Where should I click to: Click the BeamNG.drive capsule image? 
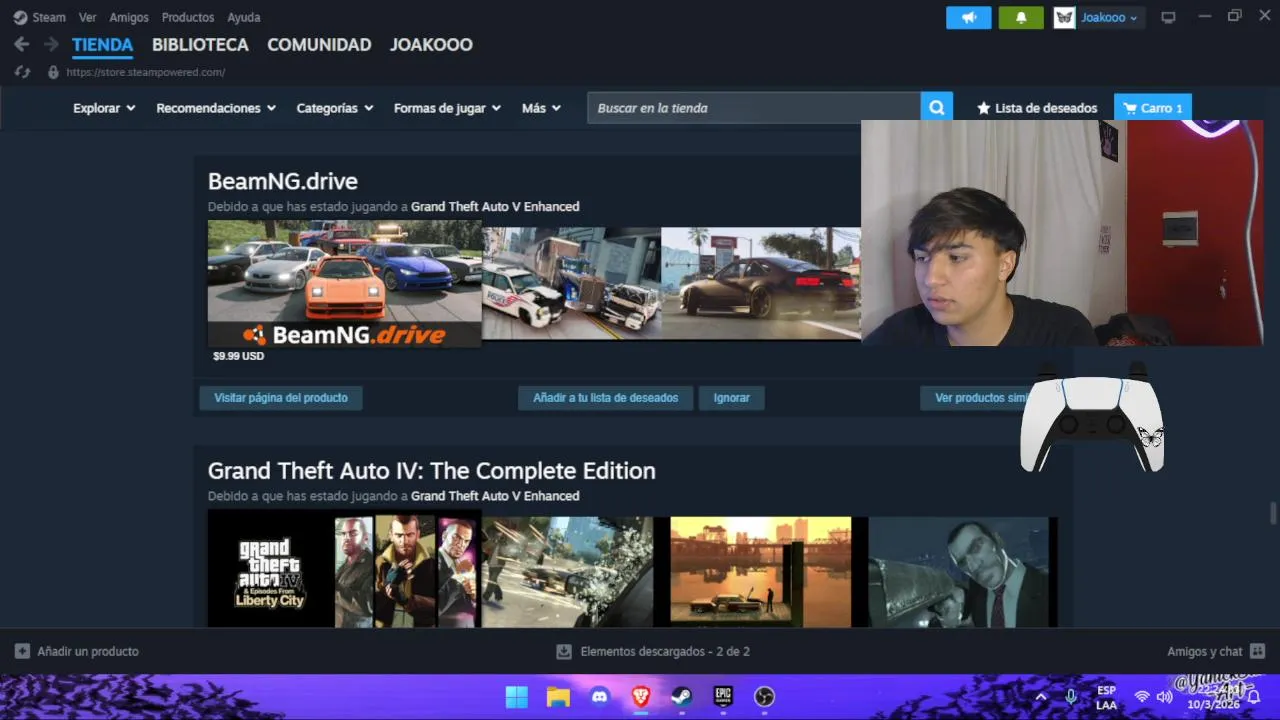click(344, 284)
